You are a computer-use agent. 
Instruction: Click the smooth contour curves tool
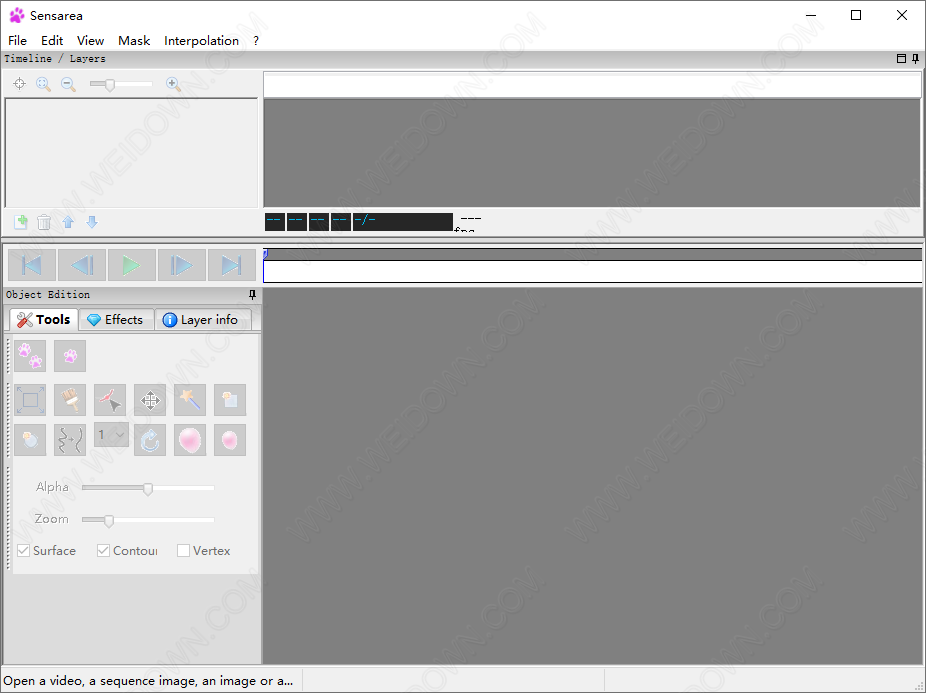(70, 440)
